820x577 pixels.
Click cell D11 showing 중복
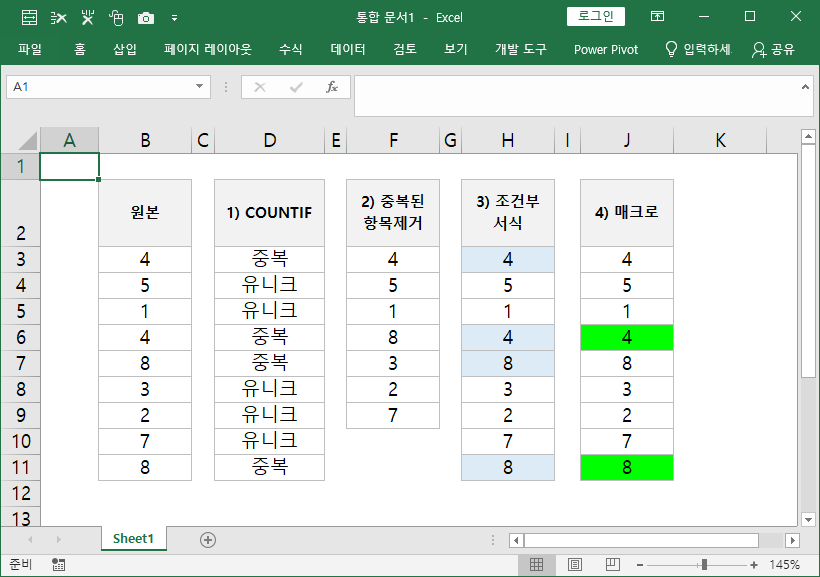269,467
